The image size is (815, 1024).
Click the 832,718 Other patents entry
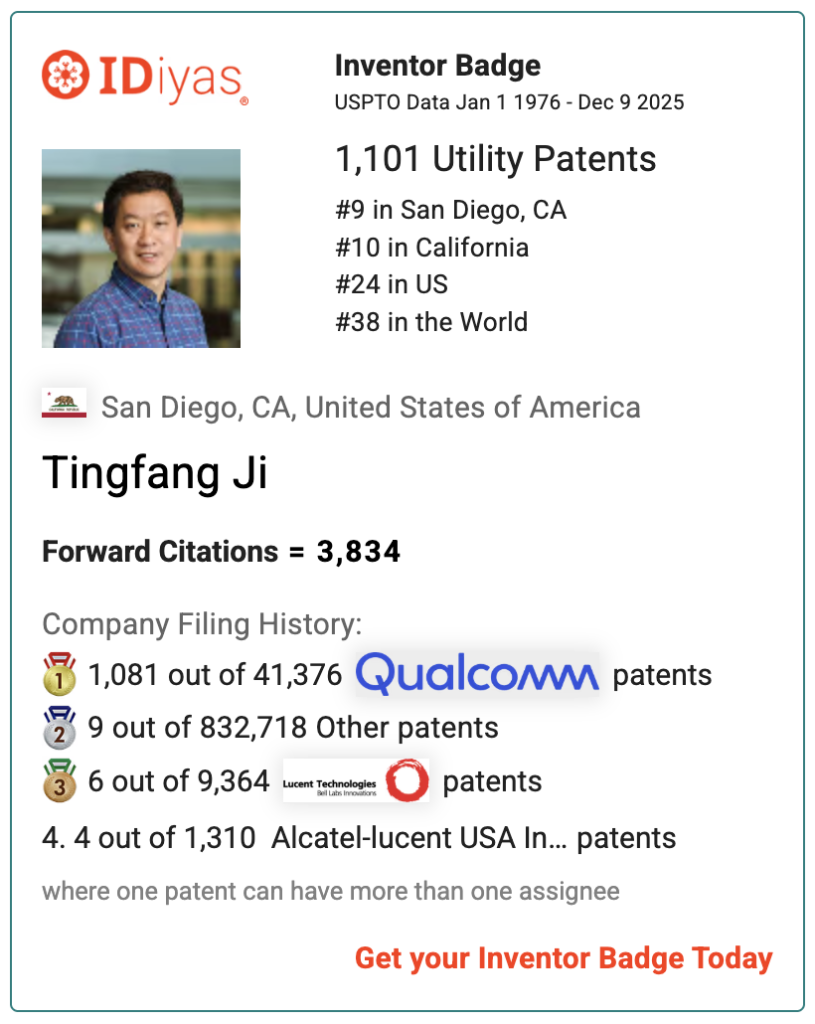[293, 727]
